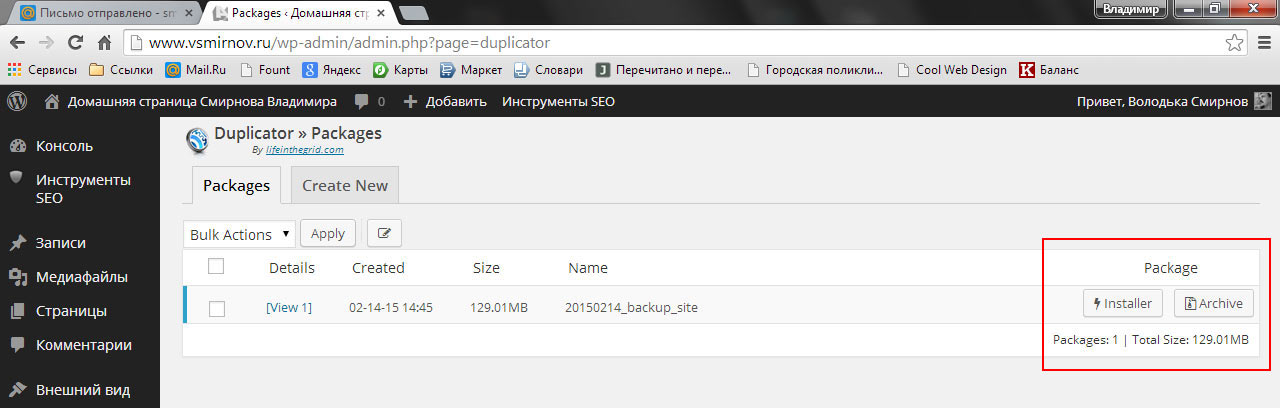Open the comments bubble in admin bar

pyautogui.click(x=369, y=101)
